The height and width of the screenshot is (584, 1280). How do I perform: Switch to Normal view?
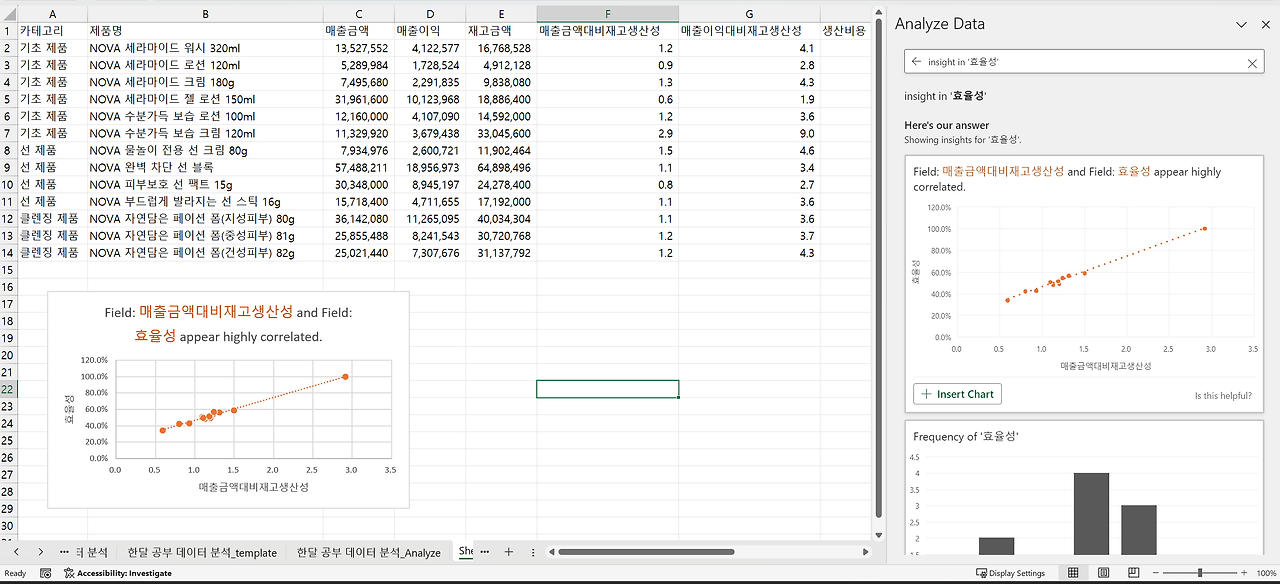(1073, 573)
